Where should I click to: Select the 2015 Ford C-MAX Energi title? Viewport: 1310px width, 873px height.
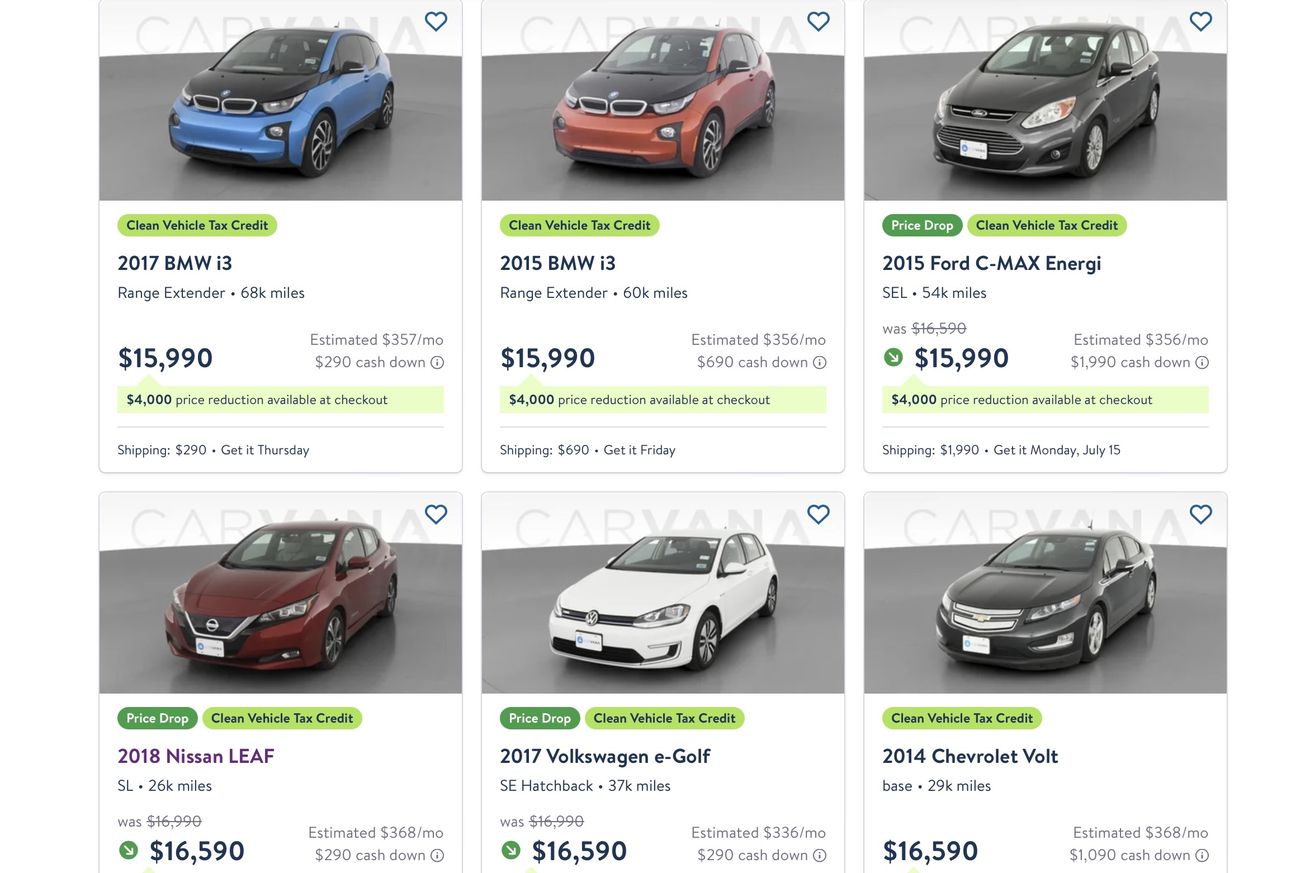992,263
